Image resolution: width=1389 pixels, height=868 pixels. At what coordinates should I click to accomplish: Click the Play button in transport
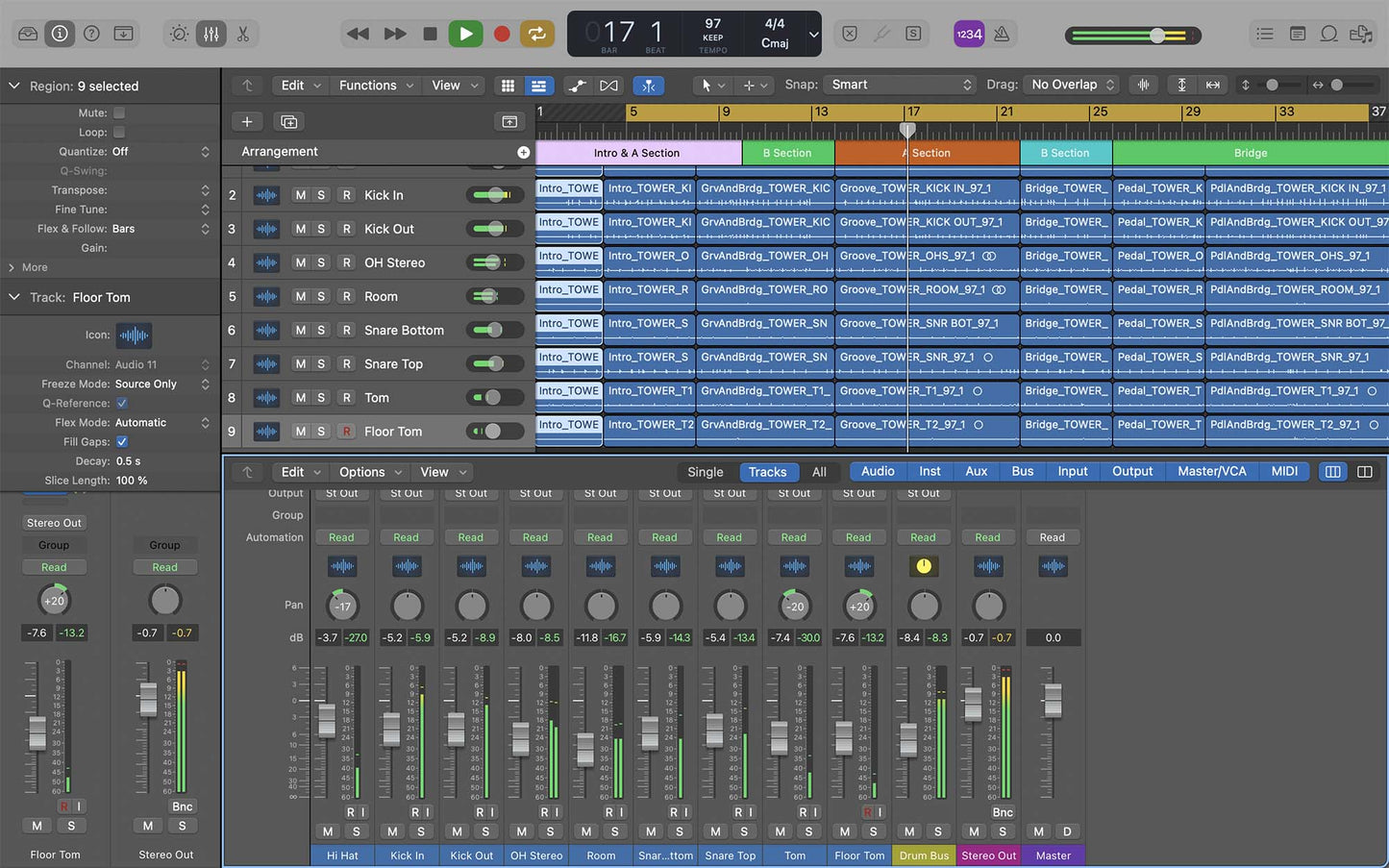coord(465,34)
